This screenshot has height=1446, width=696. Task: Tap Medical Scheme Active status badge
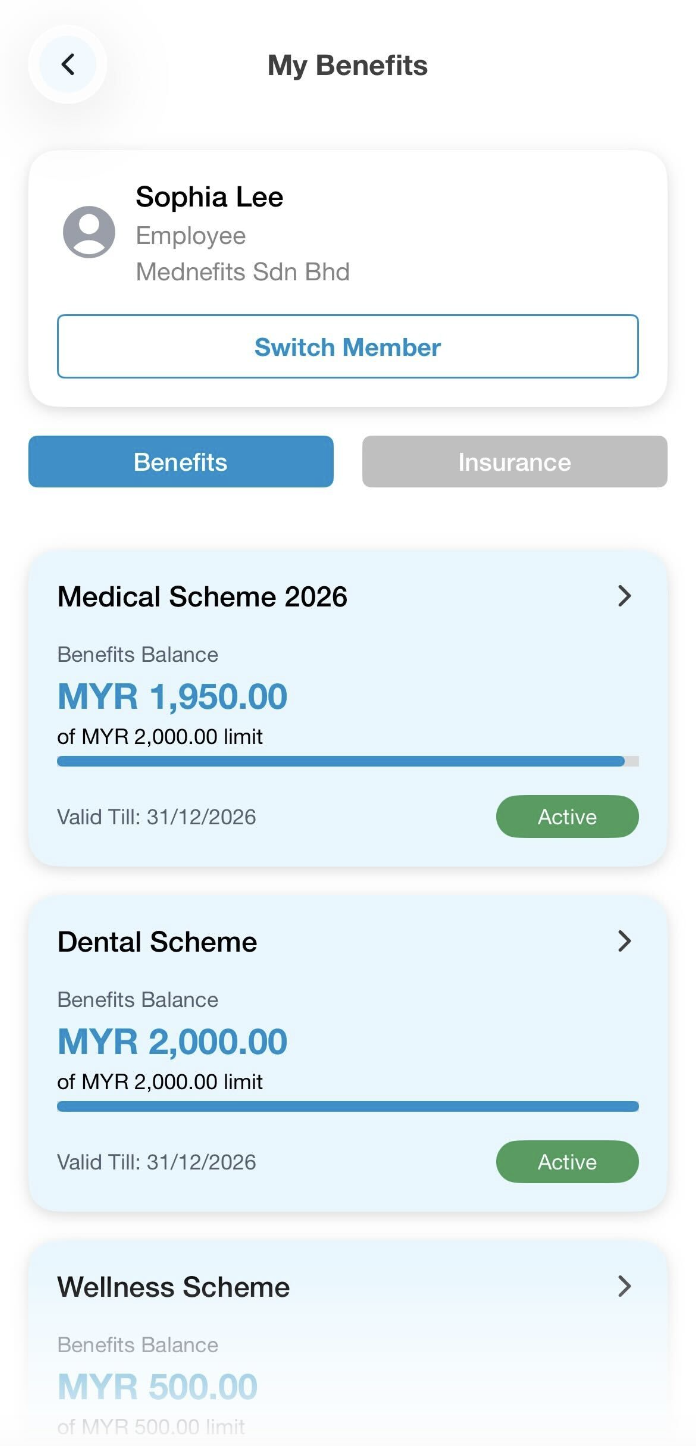click(567, 817)
